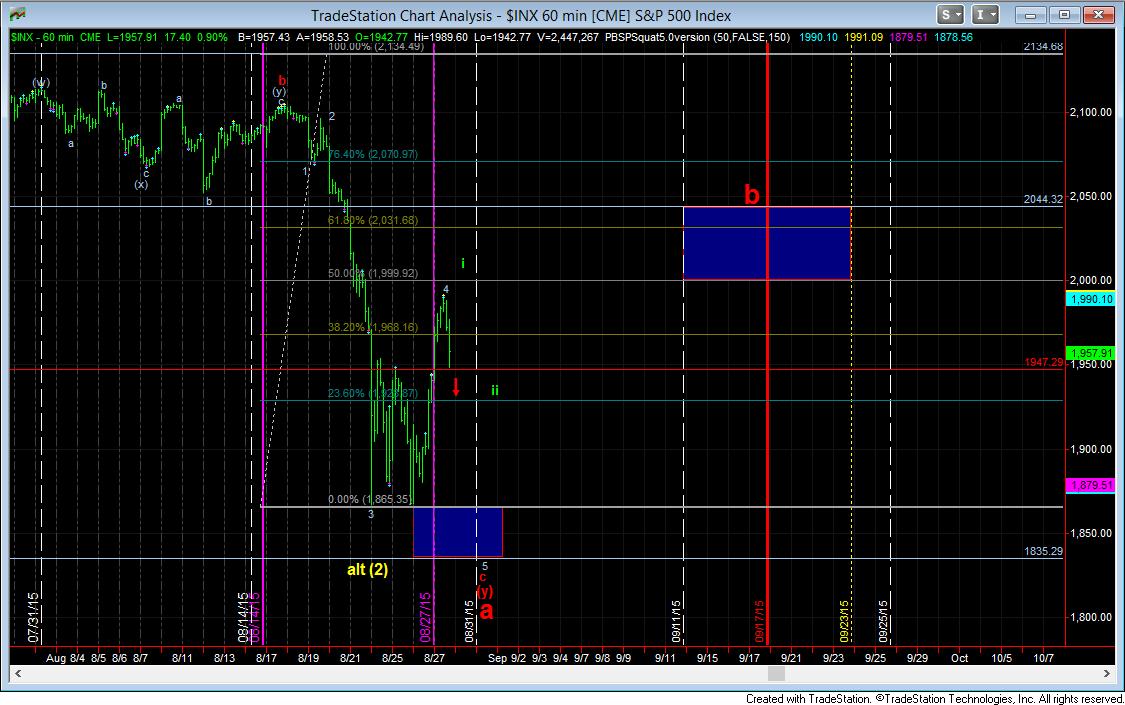The height and width of the screenshot is (705, 1125).
Task: Minimize the chart analysis window
Action: point(1031,15)
